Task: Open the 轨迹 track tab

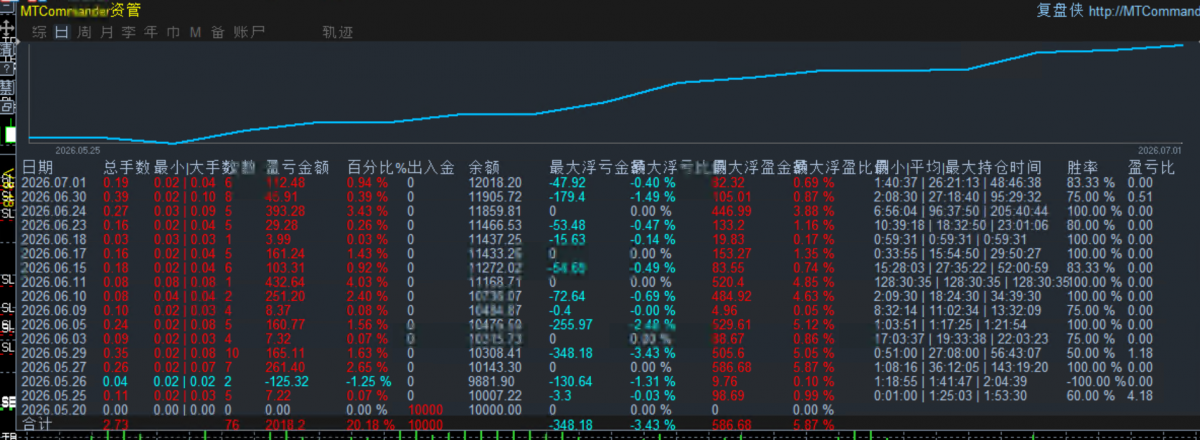Action: coord(337,32)
